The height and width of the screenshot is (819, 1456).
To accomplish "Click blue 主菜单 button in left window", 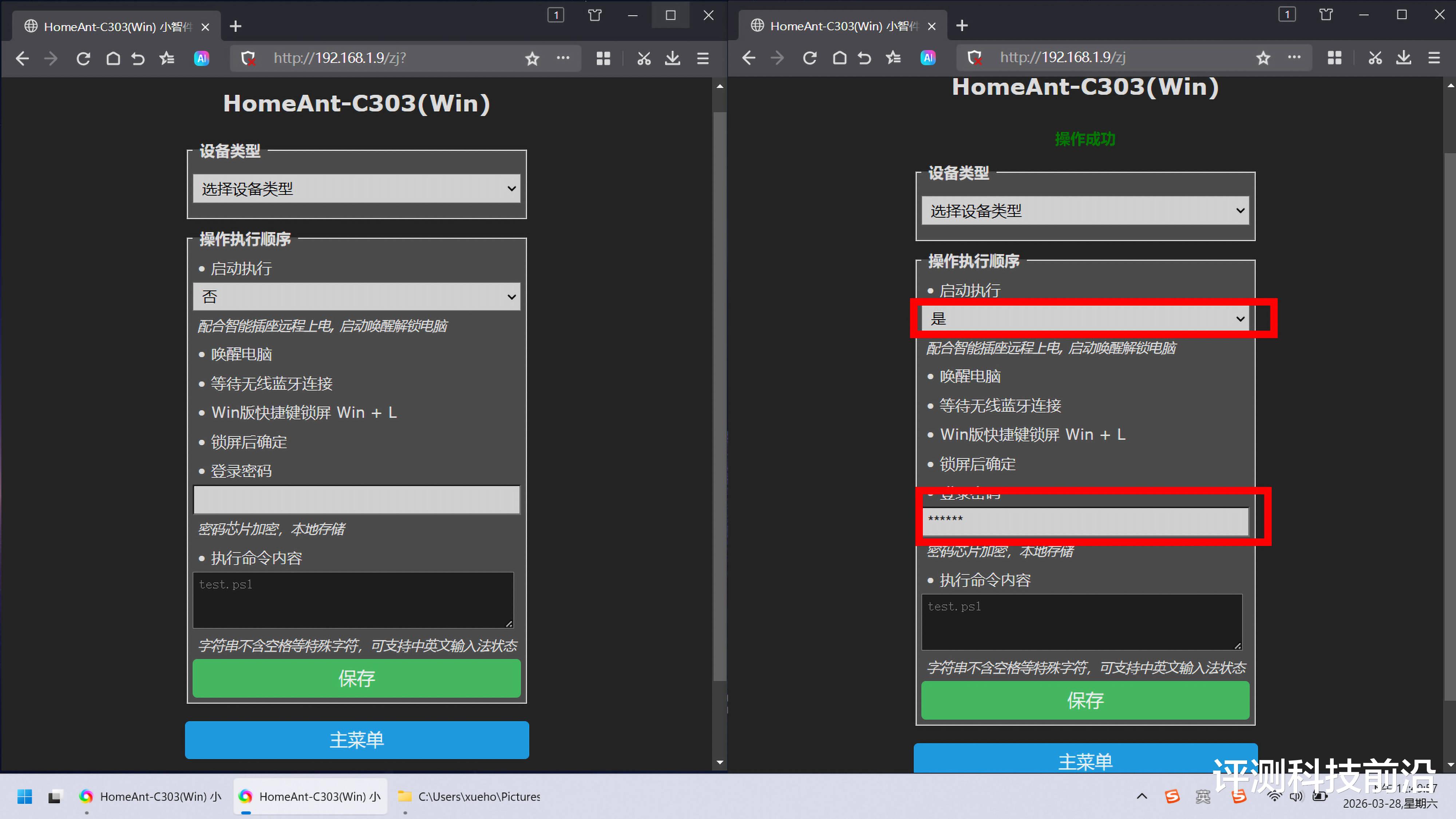I will point(356,740).
